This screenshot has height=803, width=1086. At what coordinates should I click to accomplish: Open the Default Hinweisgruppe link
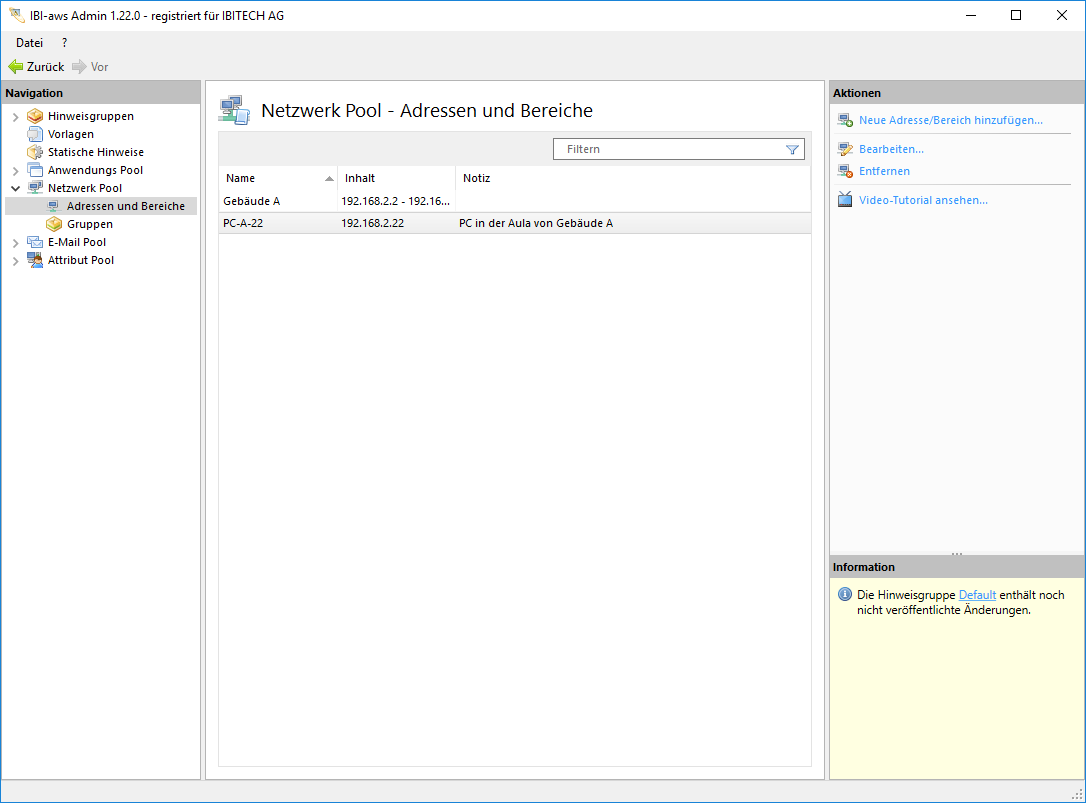(x=977, y=595)
